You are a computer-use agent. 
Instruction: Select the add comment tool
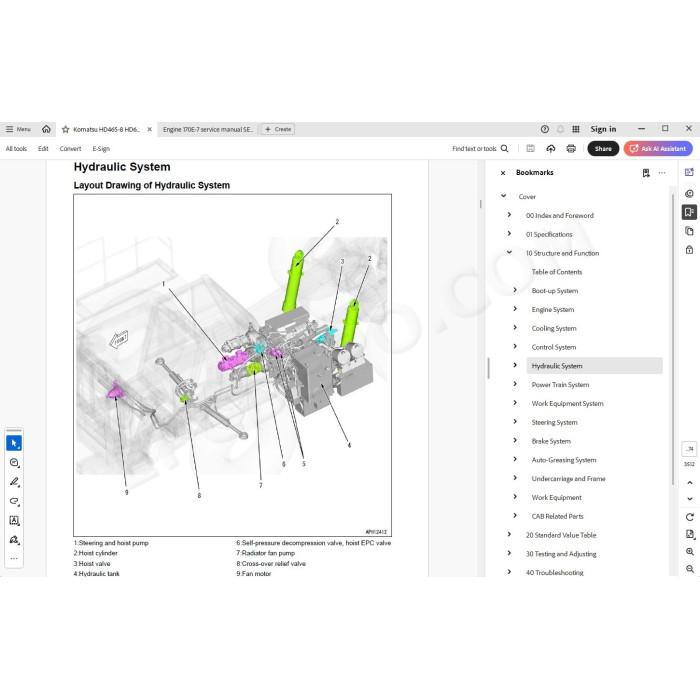(x=14, y=462)
